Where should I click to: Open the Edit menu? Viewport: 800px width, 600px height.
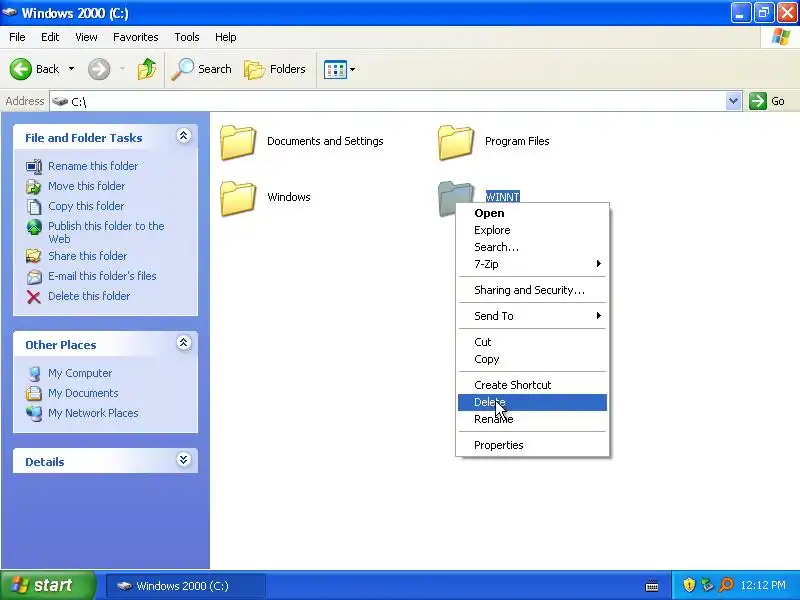click(x=50, y=37)
